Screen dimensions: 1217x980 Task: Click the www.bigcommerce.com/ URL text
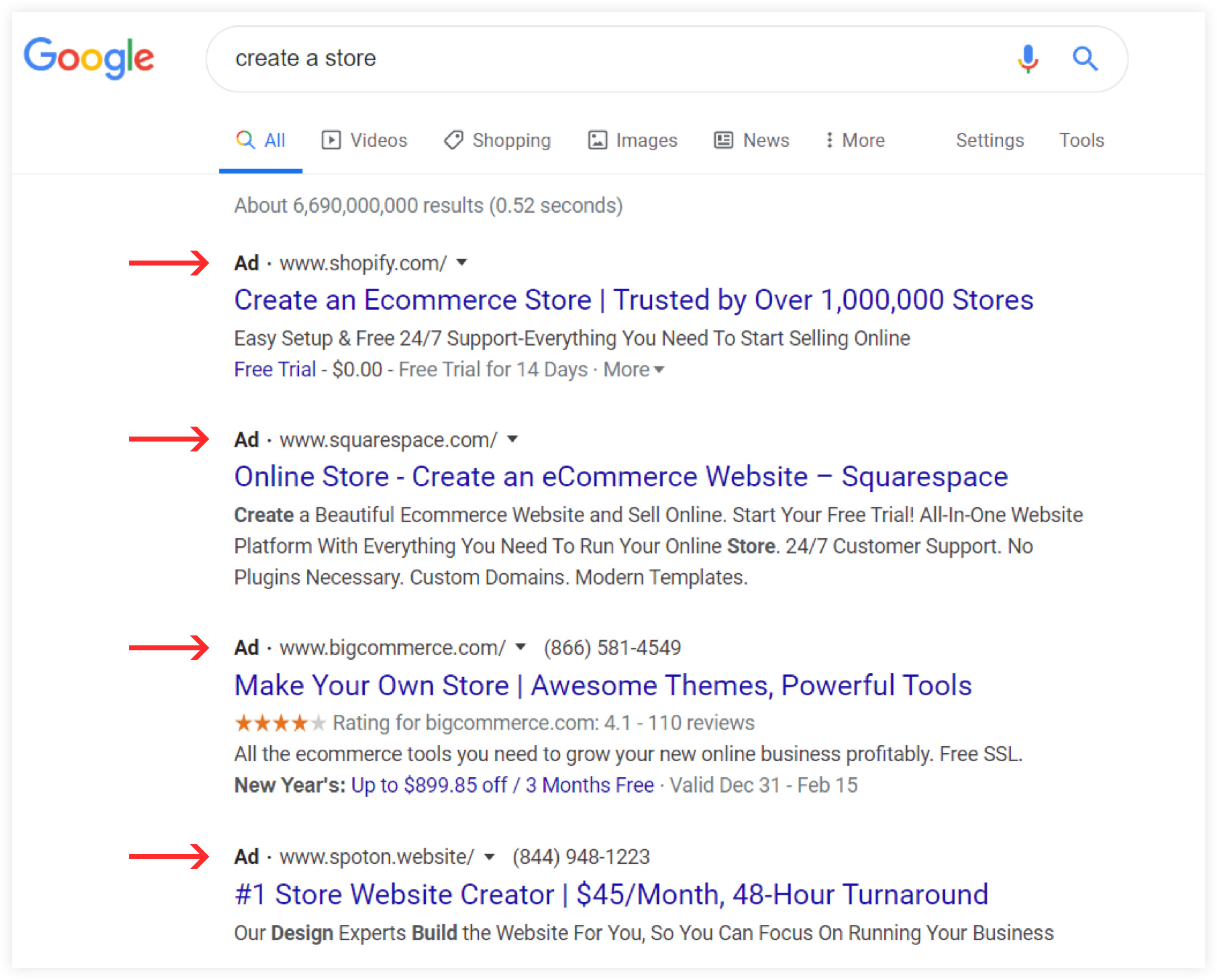point(393,647)
